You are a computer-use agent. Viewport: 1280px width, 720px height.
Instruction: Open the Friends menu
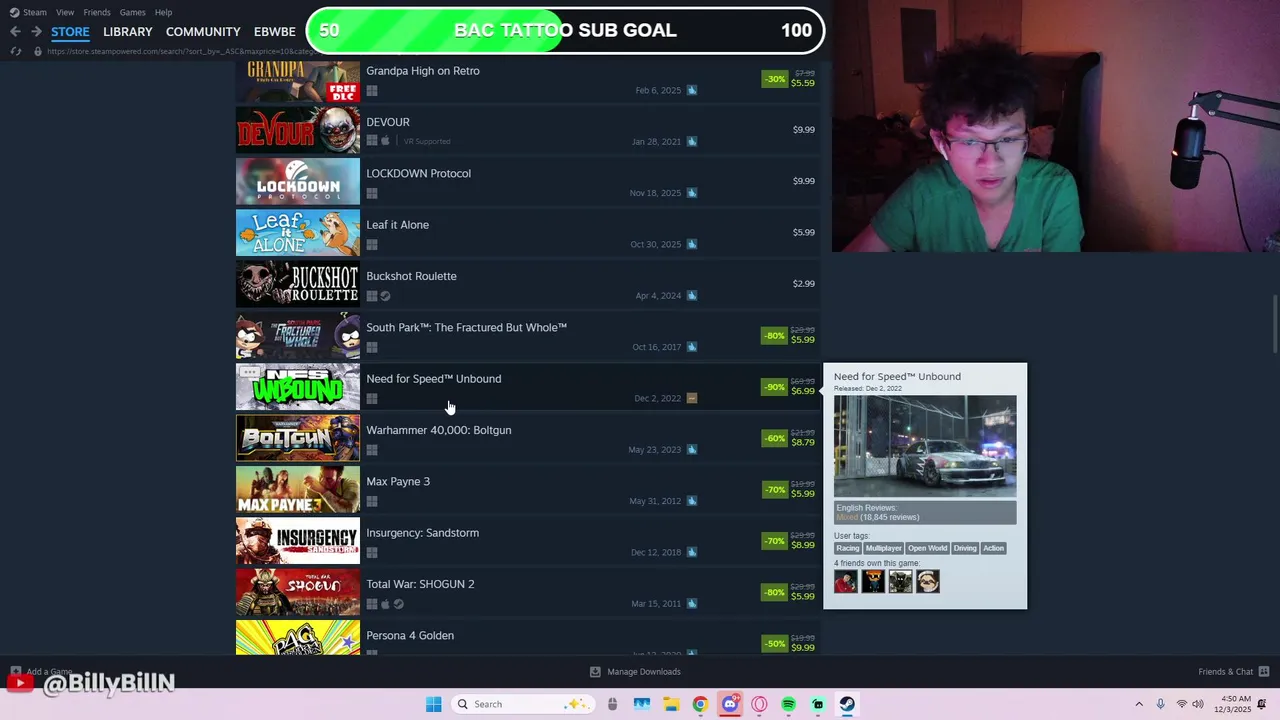coord(97,12)
